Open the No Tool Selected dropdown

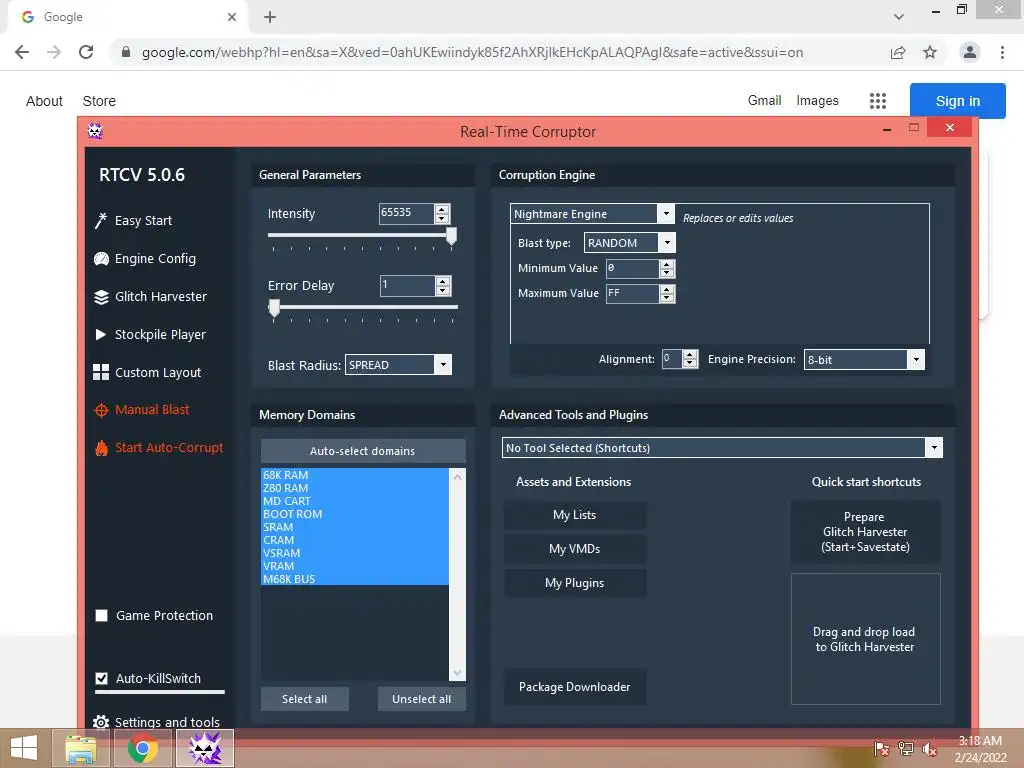tap(934, 448)
